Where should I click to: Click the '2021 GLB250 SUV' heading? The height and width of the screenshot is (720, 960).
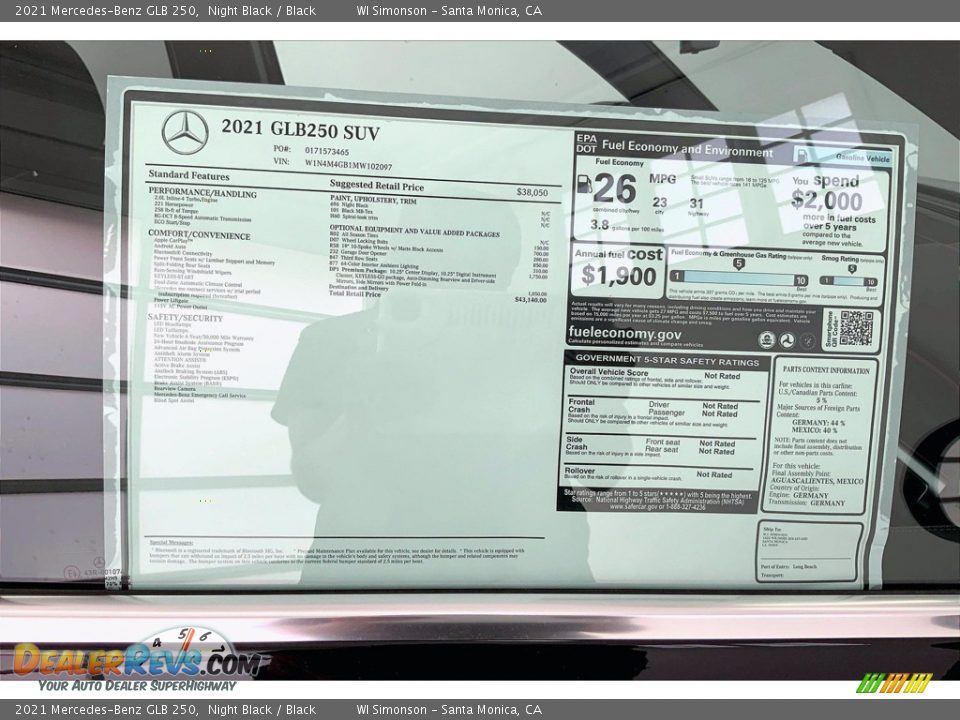(301, 129)
